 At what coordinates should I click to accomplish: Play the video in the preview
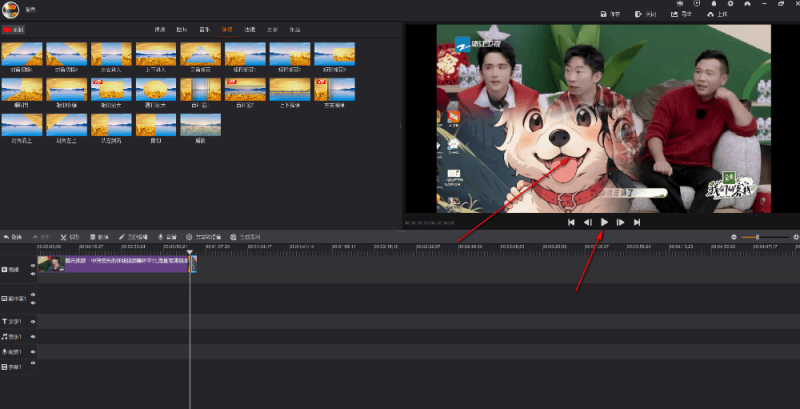click(604, 222)
